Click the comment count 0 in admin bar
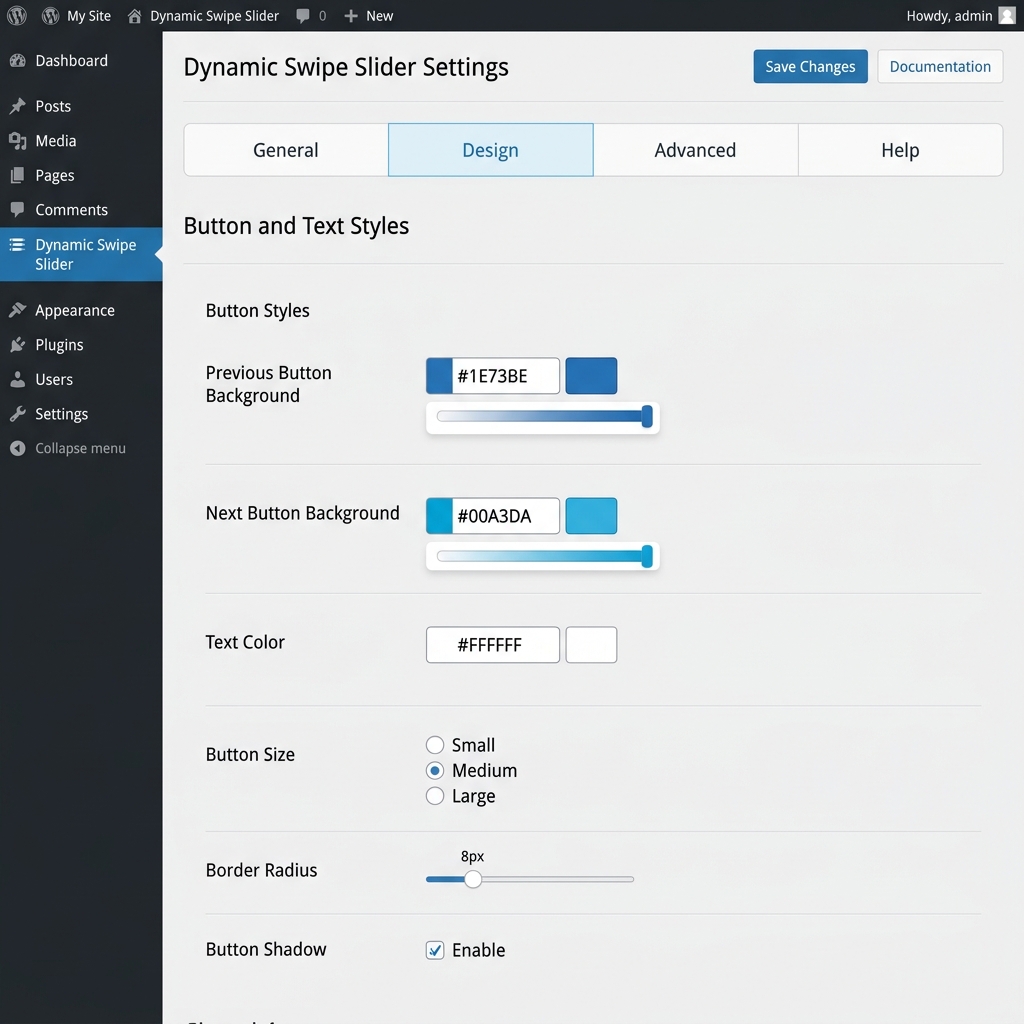Screen dimensions: 1024x1024 tap(323, 16)
